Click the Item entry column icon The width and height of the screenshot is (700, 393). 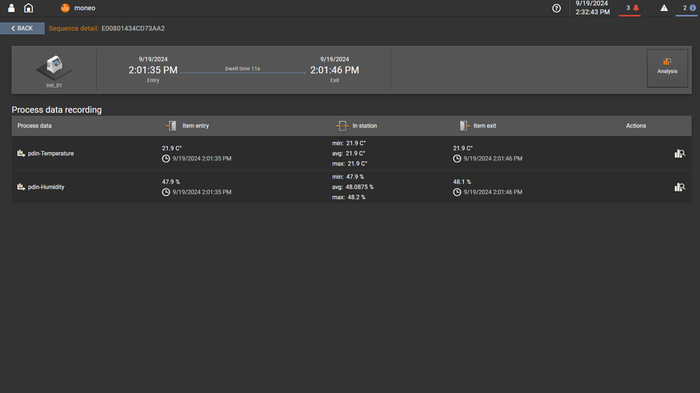pyautogui.click(x=171, y=126)
